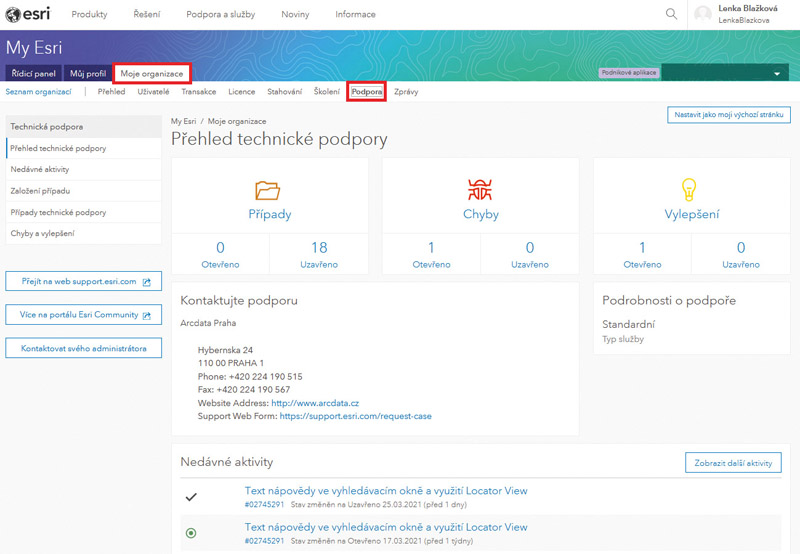Click the Případy folder icon
This screenshot has width=800, height=554.
tap(267, 190)
